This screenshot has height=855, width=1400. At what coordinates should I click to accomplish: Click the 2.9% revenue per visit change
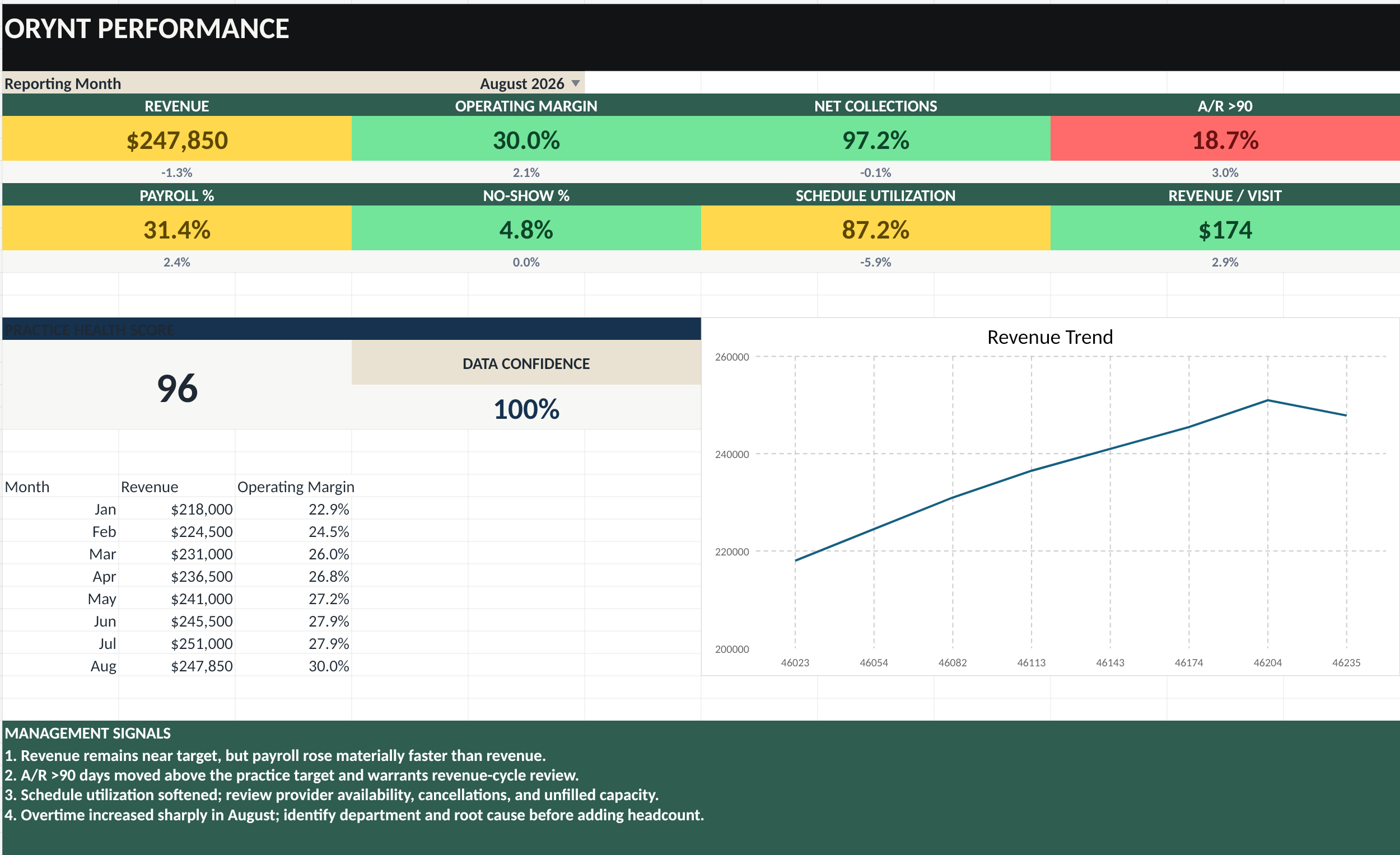click(1225, 262)
